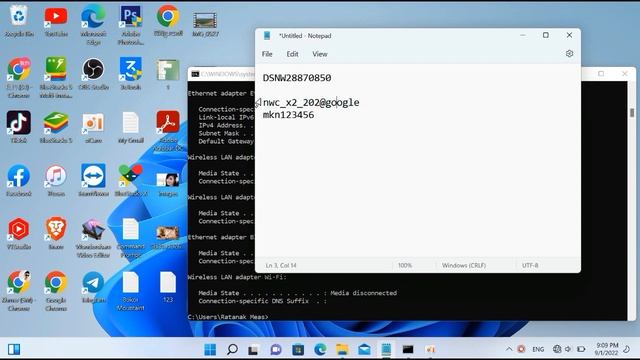Screen dimensions: 640x360
Task: Click the 100% zoom status in Notepad
Action: [405, 265]
